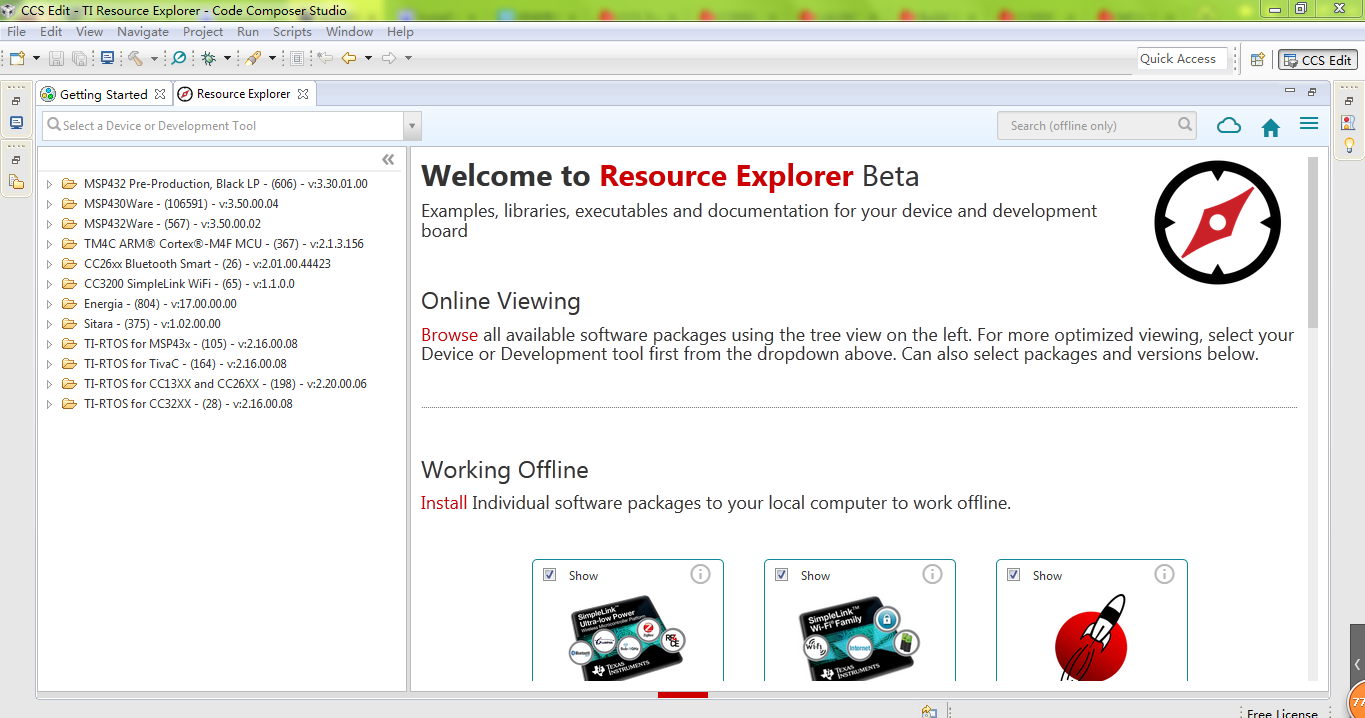Click the Build hammer icon
The width and height of the screenshot is (1365, 718).
[x=135, y=59]
